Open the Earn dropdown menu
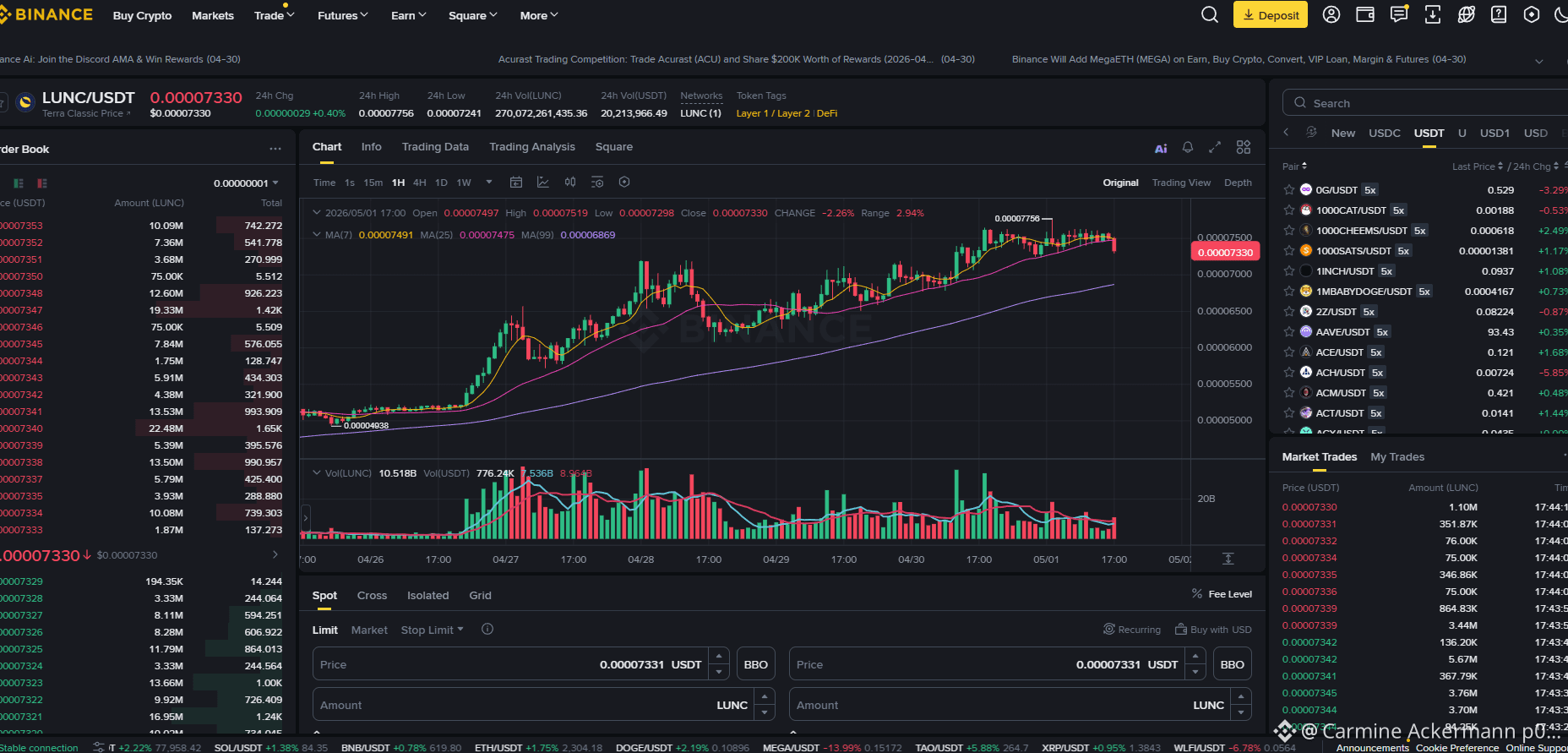The width and height of the screenshot is (1568, 753). [x=409, y=15]
